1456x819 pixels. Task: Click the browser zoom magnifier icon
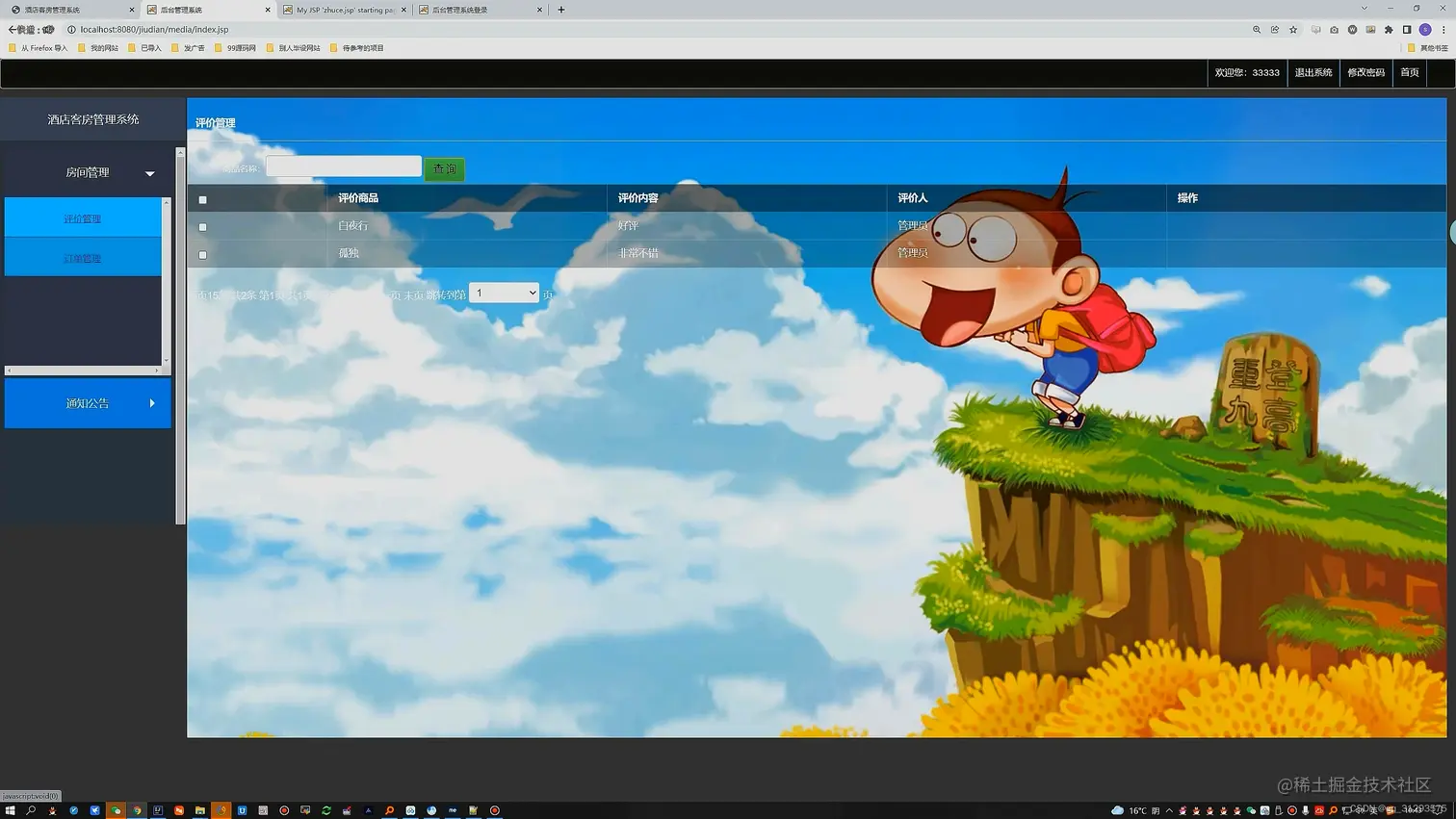1257,30
